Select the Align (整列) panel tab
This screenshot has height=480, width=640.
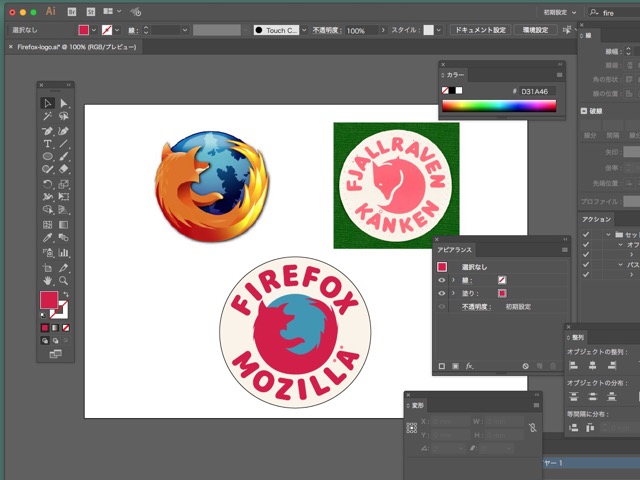[x=577, y=337]
